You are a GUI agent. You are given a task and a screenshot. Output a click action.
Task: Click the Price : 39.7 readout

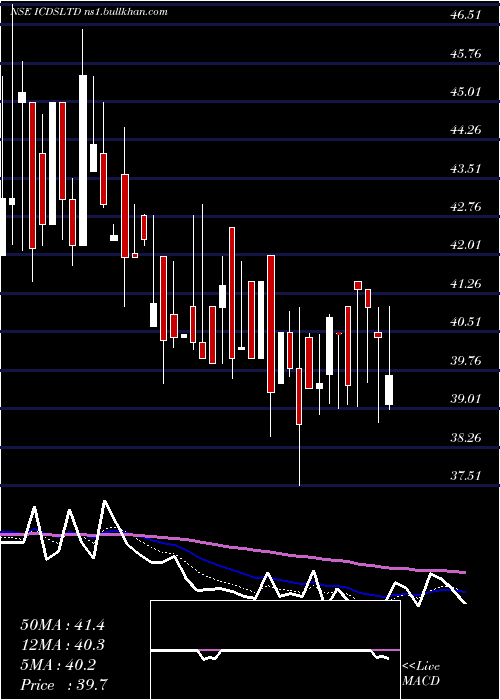63,685
